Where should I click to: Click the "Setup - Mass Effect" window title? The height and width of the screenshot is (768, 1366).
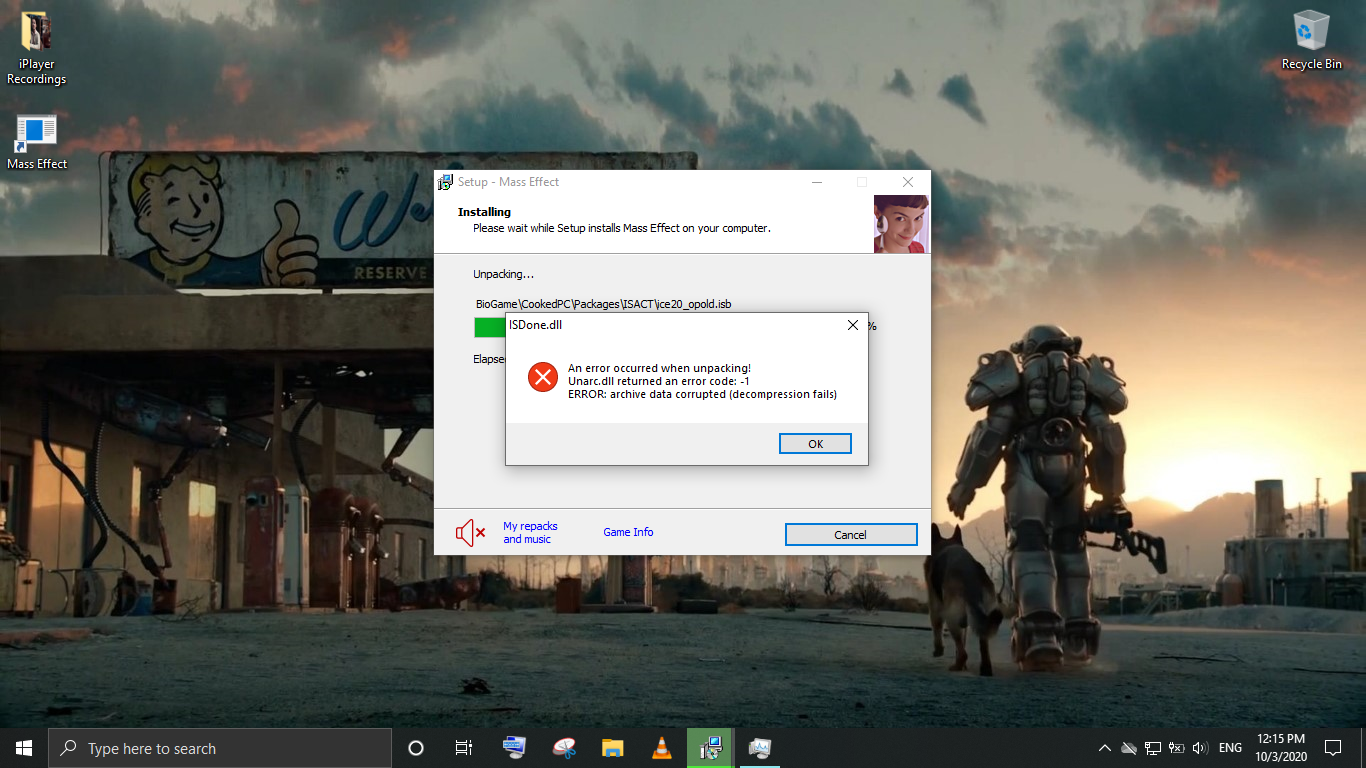coord(509,182)
